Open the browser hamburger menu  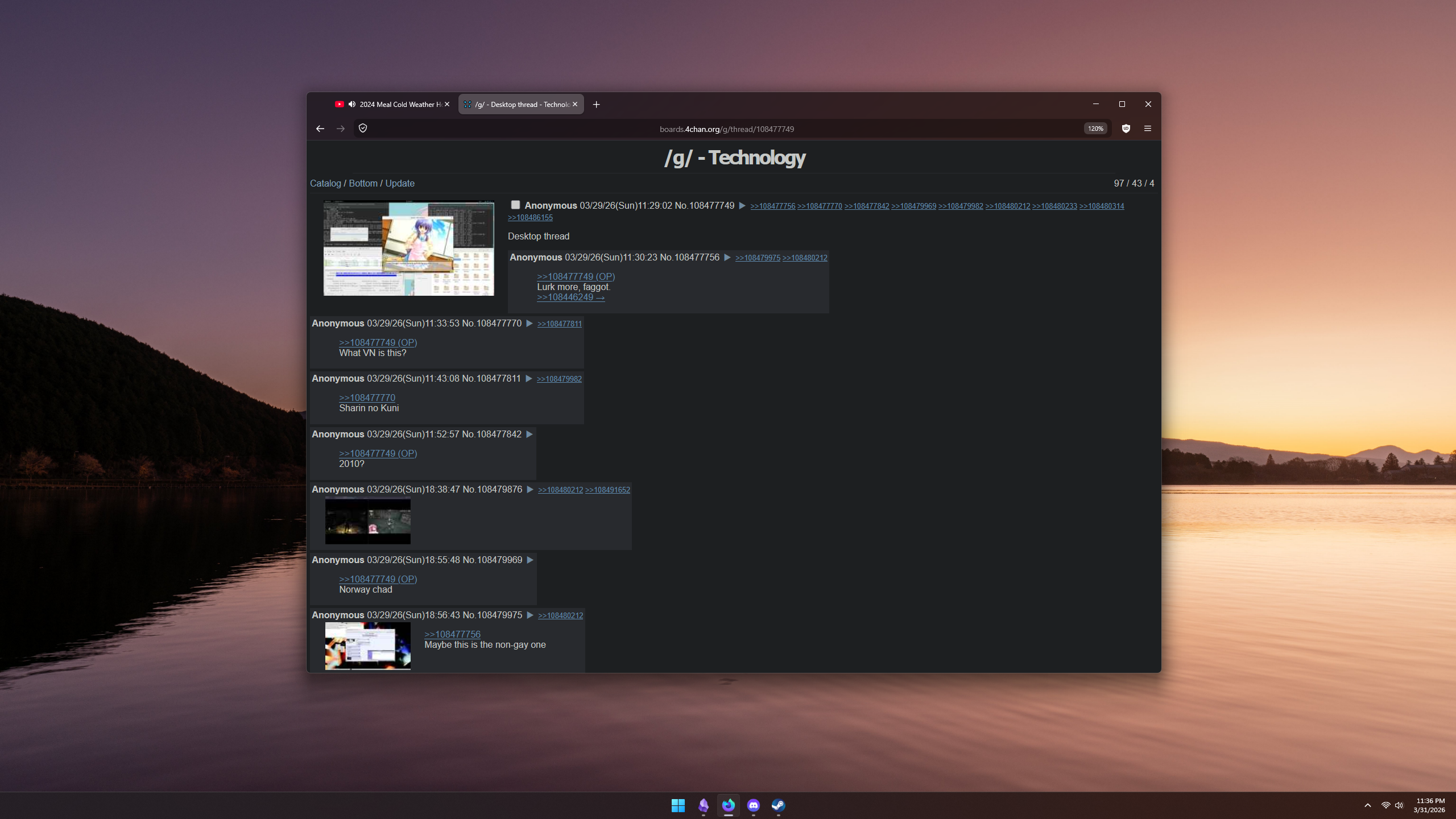click(x=1148, y=129)
